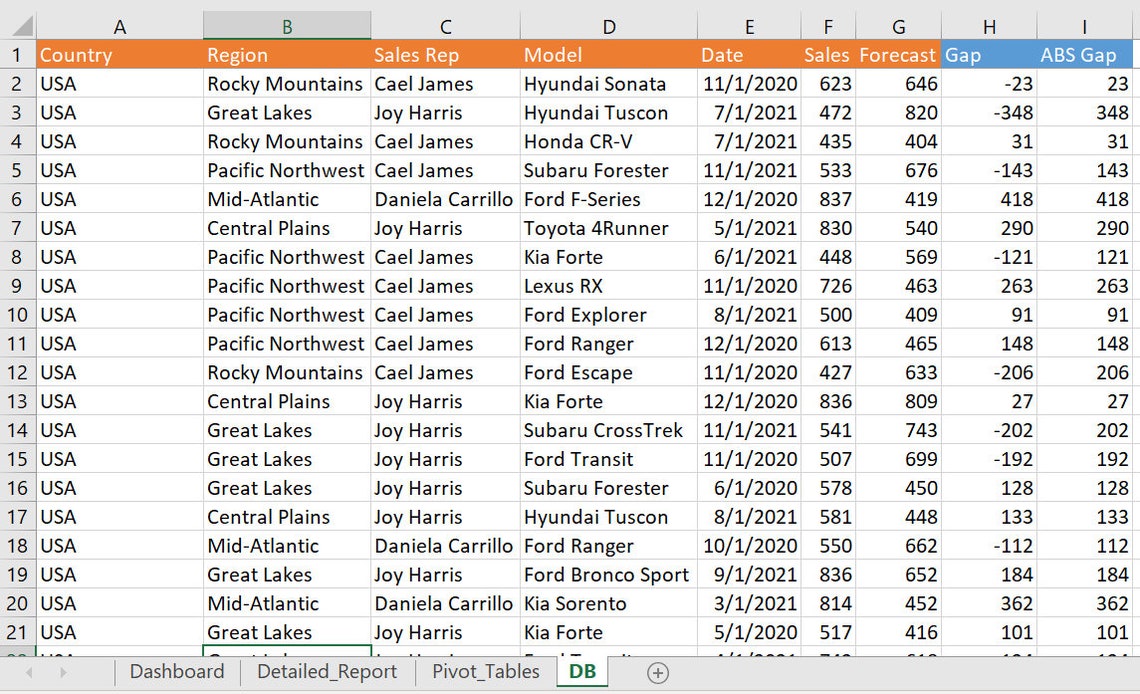Select the DB sheet tab
Viewport: 1140px width, 694px height.
580,673
